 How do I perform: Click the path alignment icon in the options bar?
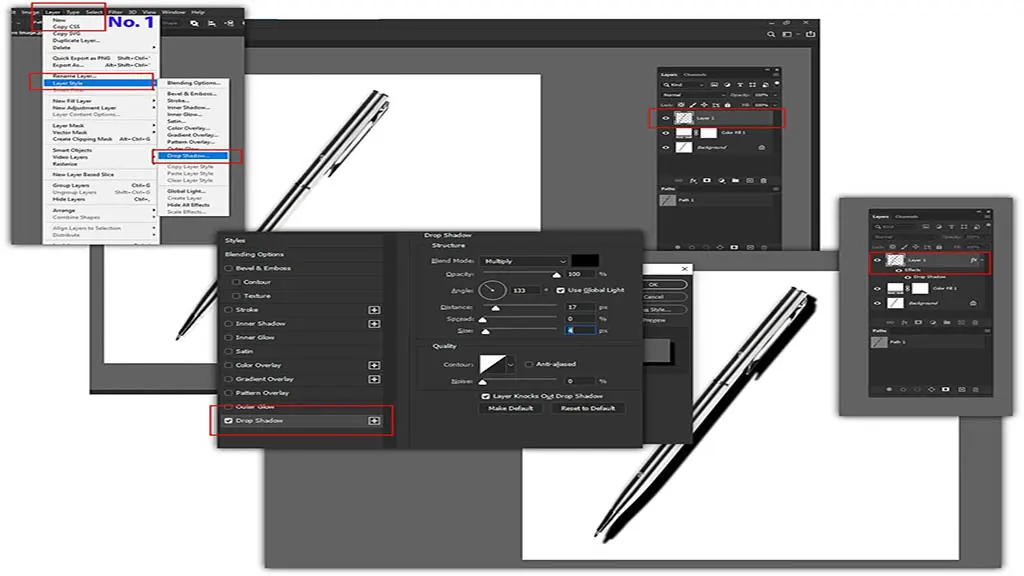212,23
